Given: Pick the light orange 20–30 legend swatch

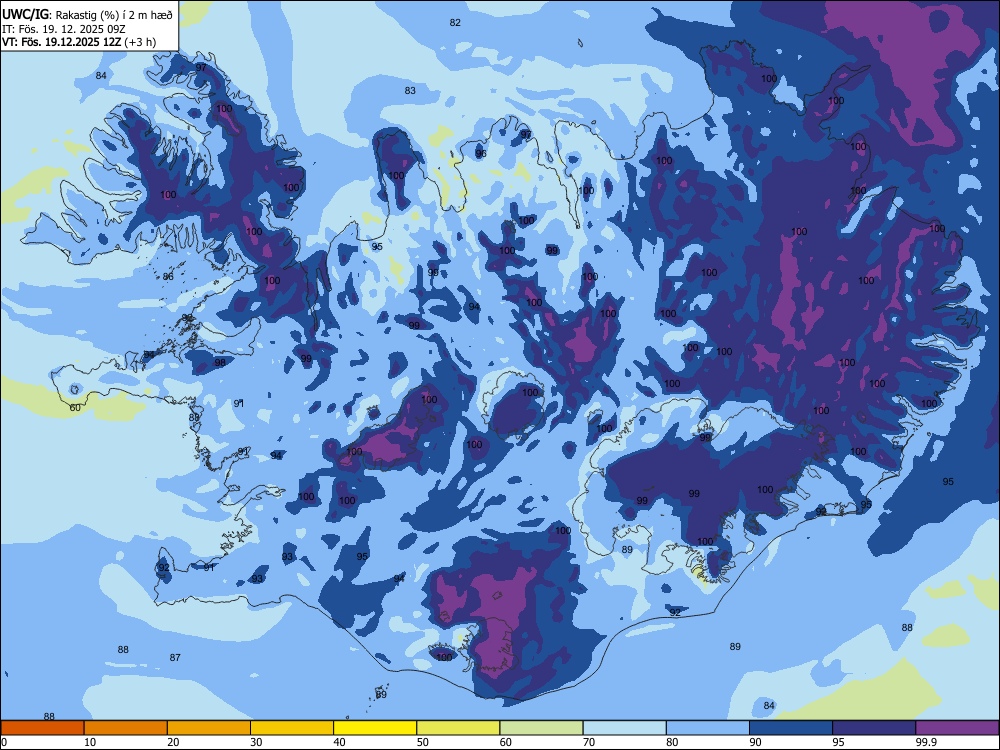Looking at the screenshot, I should pos(209,728).
